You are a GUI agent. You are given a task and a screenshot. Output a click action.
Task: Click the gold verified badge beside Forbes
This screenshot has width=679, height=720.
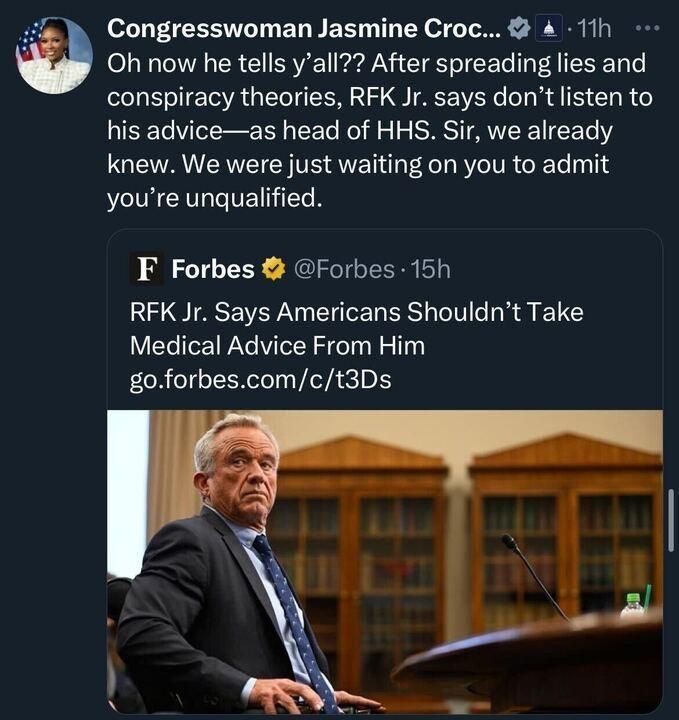pyautogui.click(x=274, y=269)
